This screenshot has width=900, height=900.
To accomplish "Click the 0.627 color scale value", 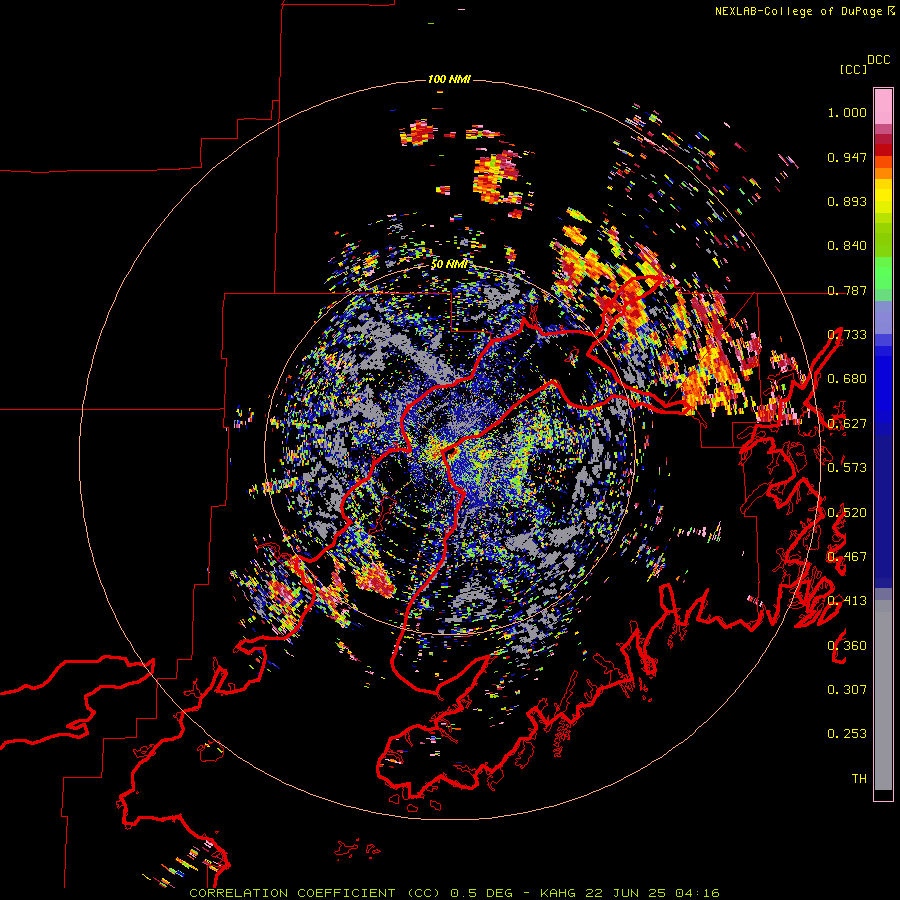I will (847, 424).
